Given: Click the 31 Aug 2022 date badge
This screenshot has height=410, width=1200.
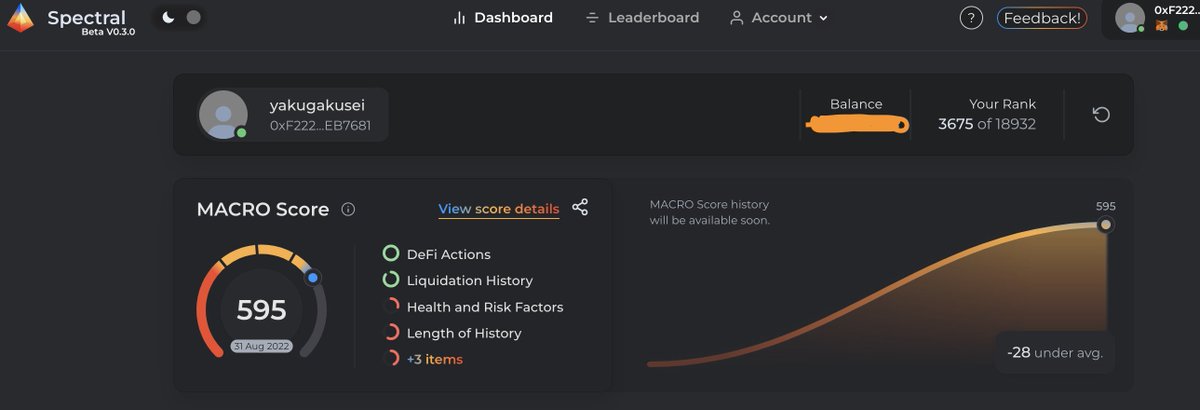Looking at the screenshot, I should tap(262, 346).
